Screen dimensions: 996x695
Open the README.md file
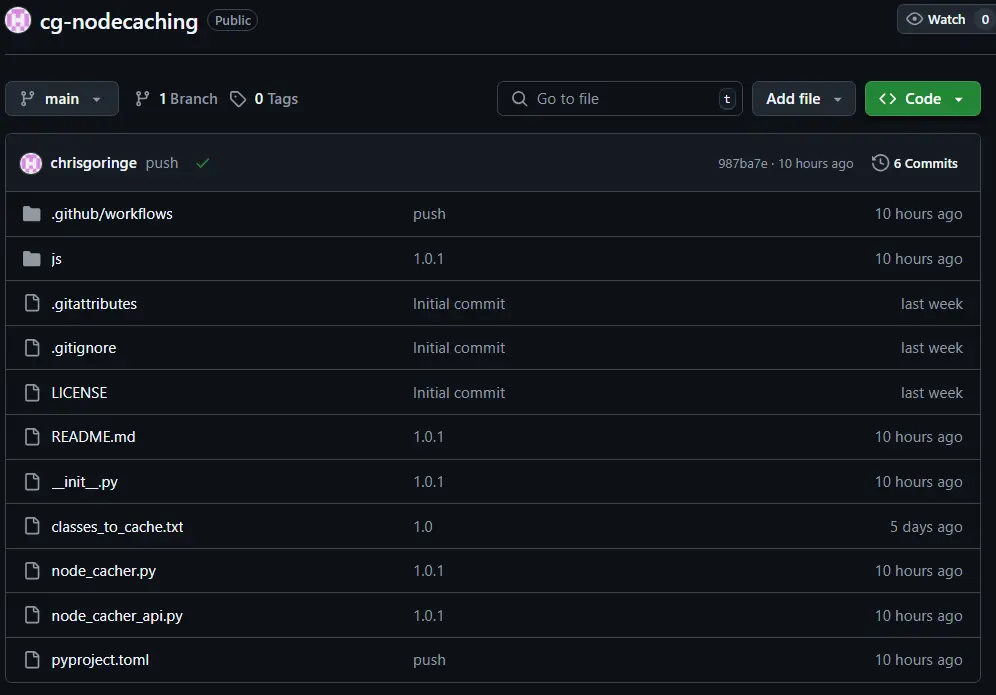click(93, 437)
